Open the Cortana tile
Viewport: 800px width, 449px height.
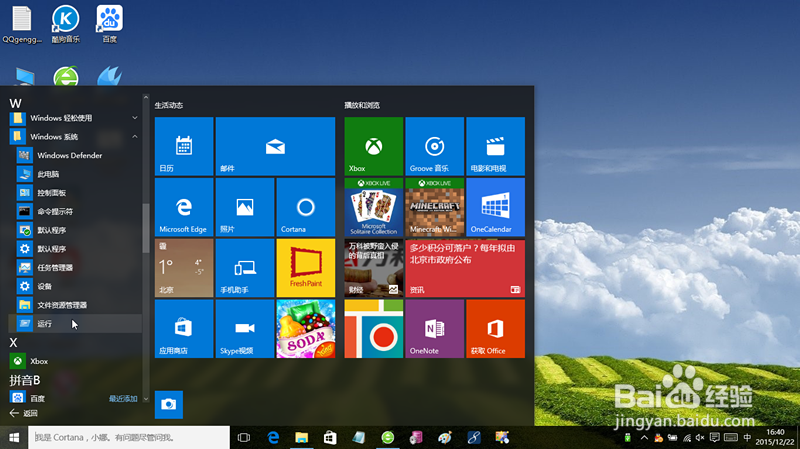click(x=306, y=207)
